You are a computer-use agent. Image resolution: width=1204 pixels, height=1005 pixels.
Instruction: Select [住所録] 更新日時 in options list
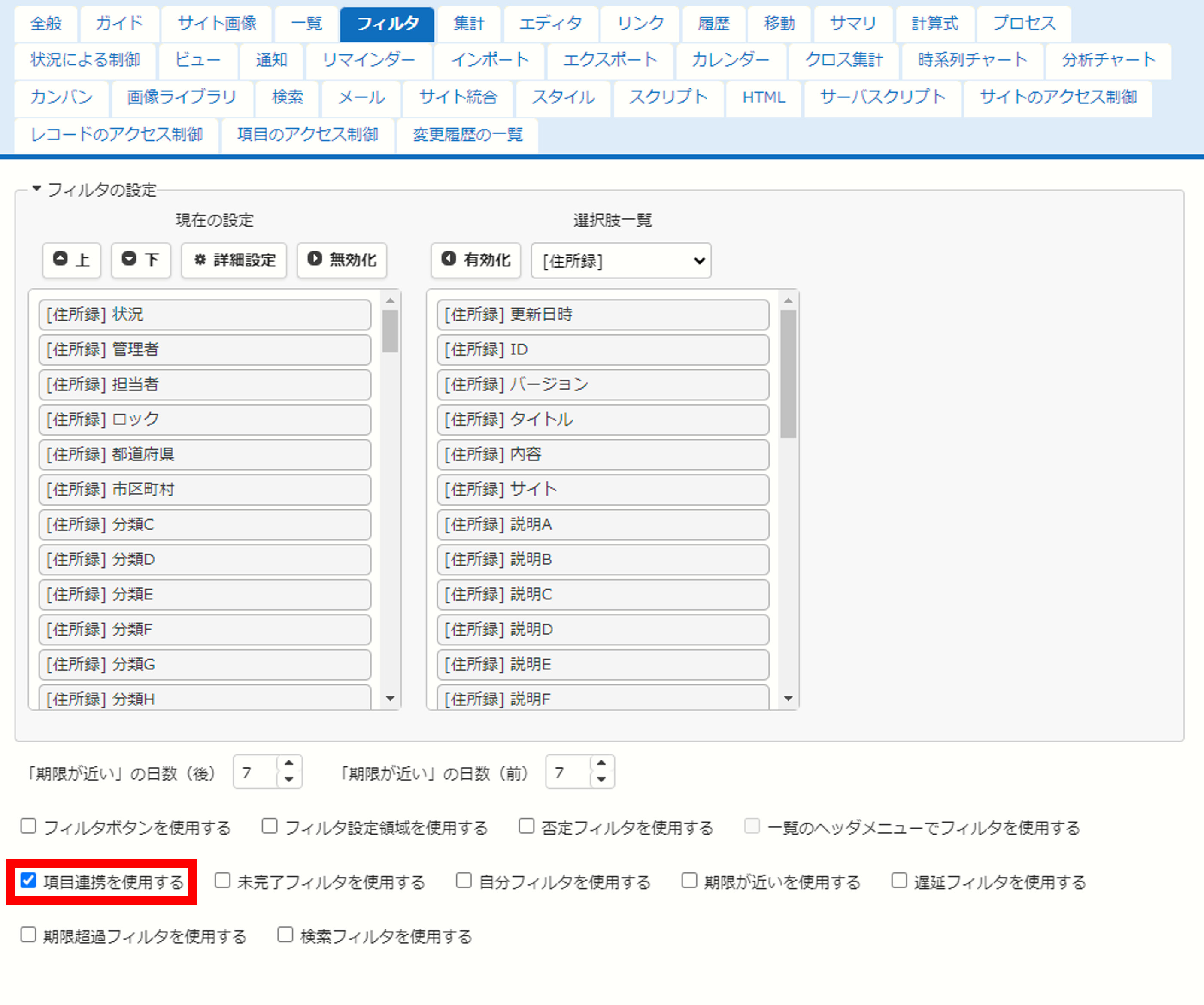(x=603, y=315)
